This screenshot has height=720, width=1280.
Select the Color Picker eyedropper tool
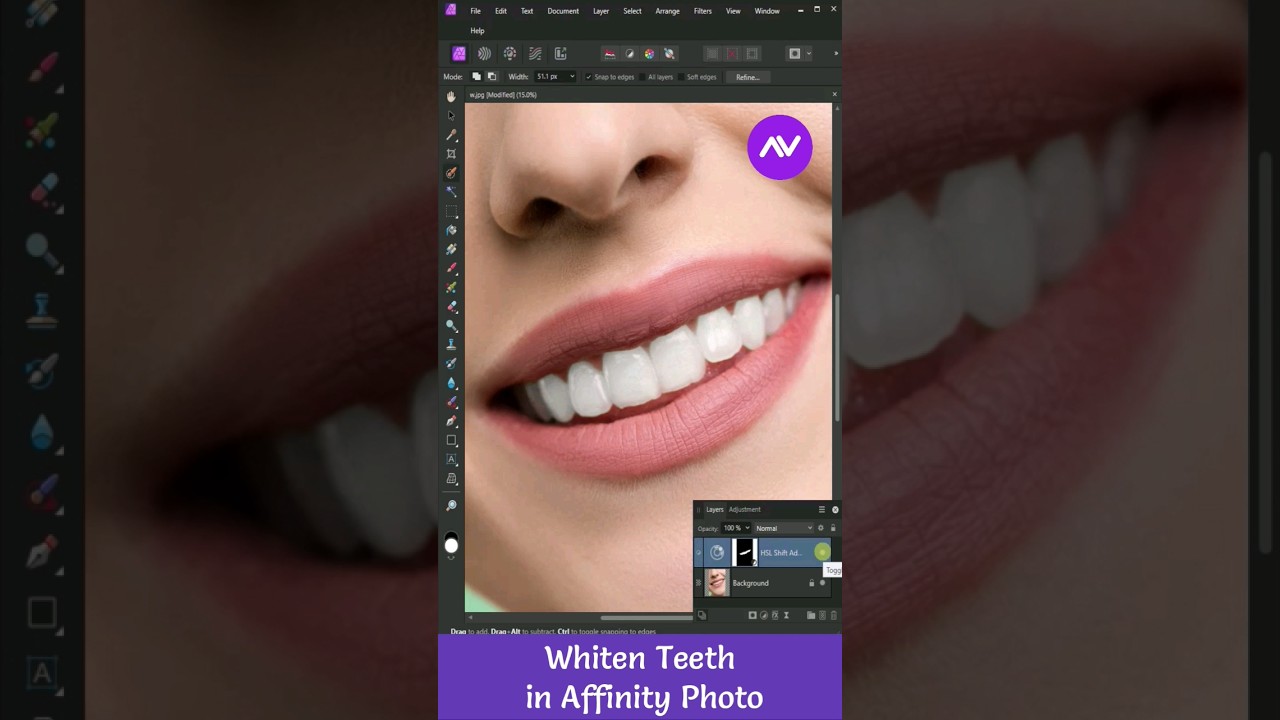(x=451, y=135)
